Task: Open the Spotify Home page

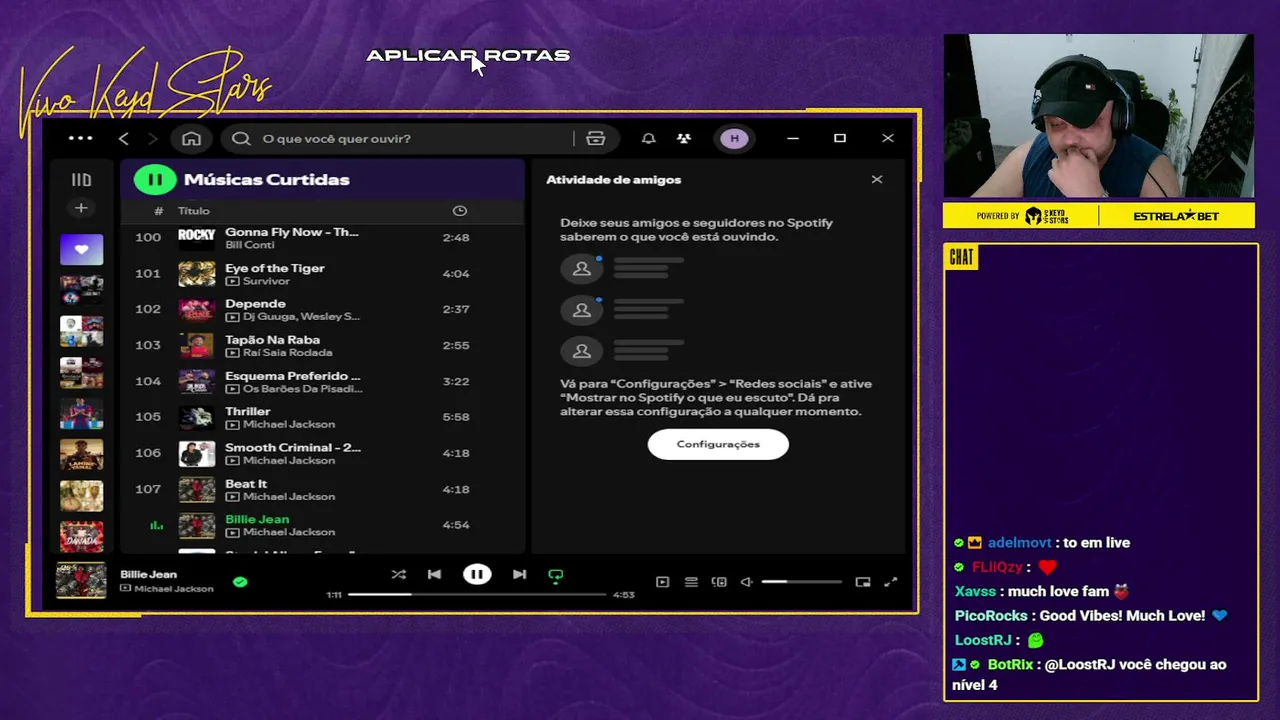Action: tap(191, 139)
